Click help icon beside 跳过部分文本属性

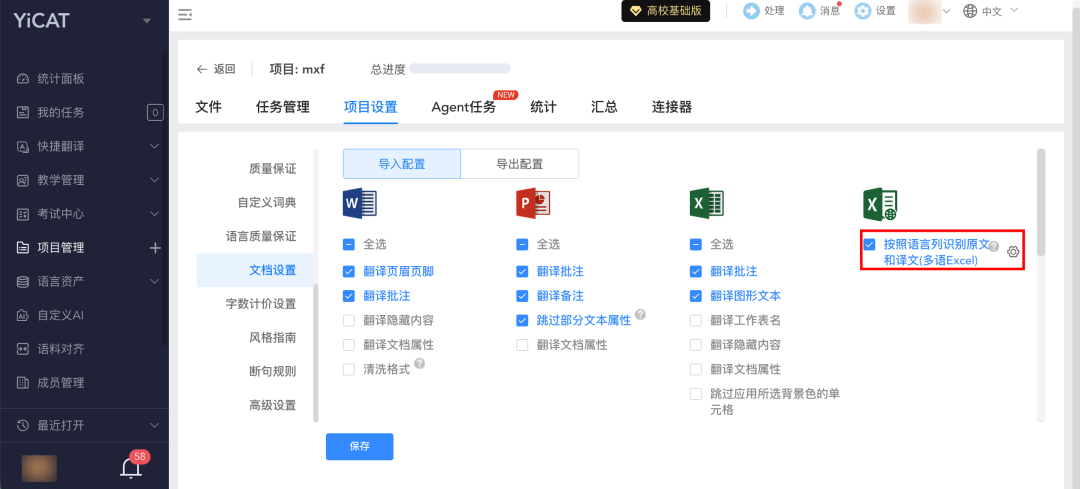[x=641, y=314]
